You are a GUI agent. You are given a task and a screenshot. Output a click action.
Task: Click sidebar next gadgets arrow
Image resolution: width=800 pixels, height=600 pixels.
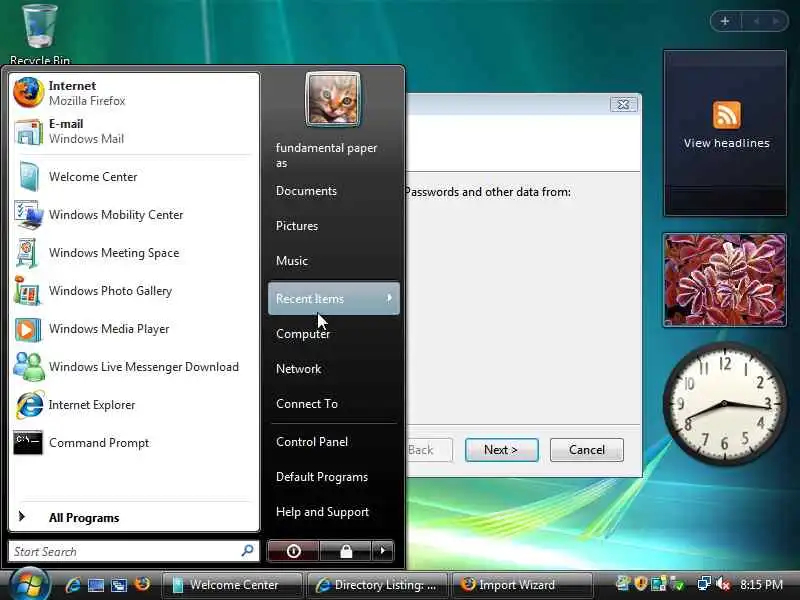(776, 21)
